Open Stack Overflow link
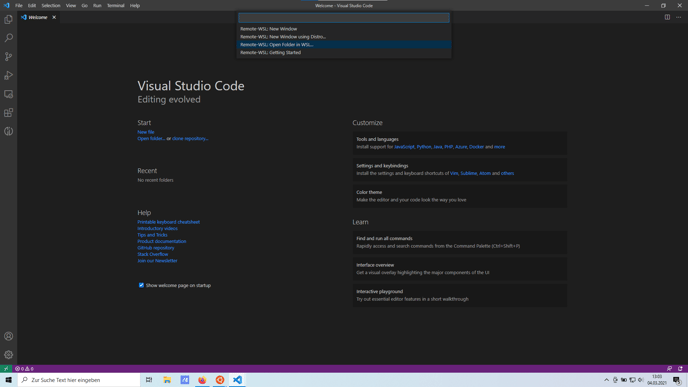 pos(153,254)
